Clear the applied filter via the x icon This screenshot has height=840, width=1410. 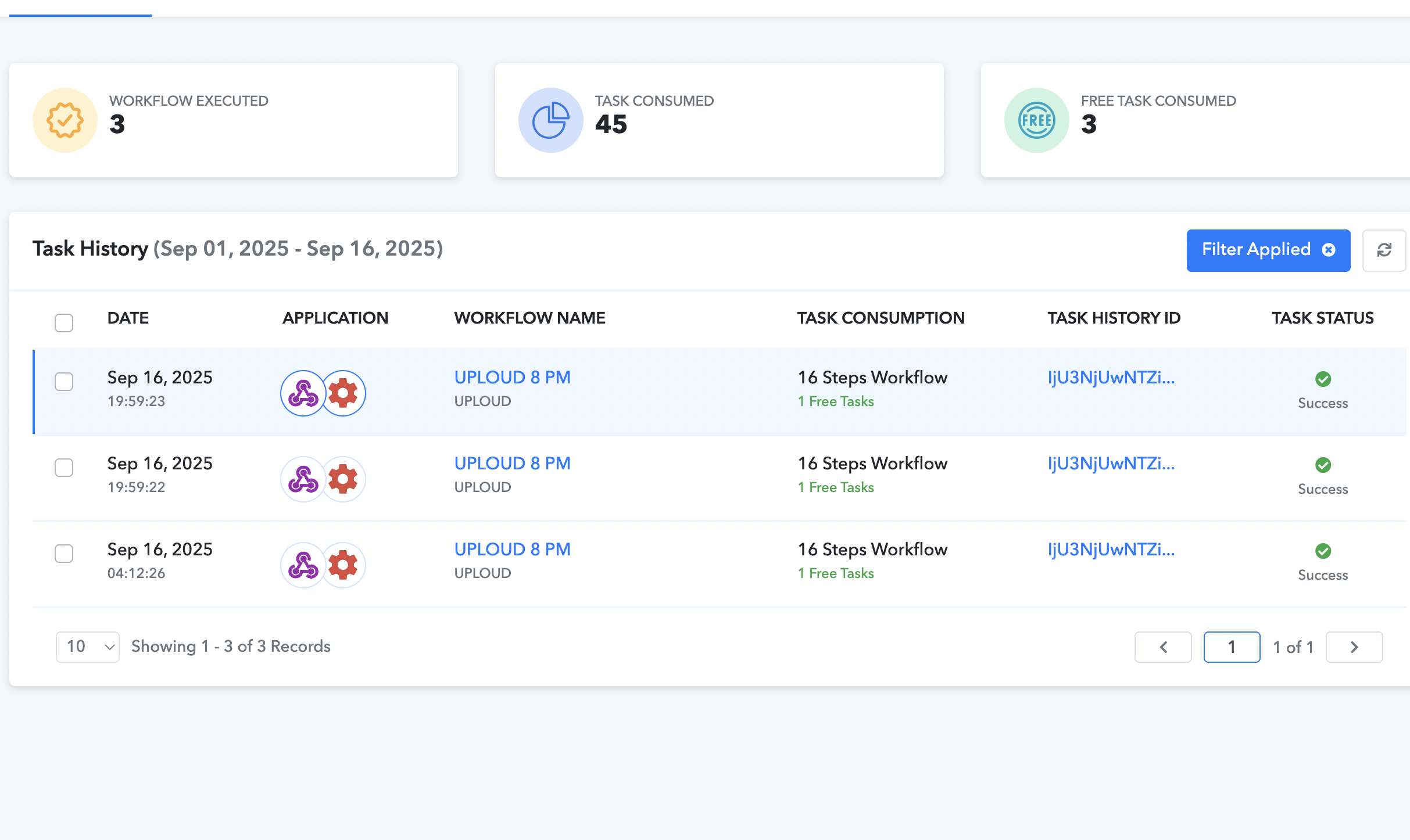[x=1329, y=250]
